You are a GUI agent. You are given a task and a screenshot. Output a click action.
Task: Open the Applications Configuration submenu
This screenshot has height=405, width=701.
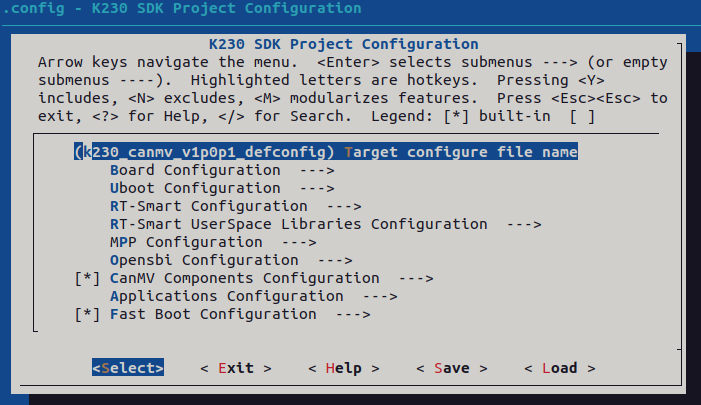[x=226, y=296]
